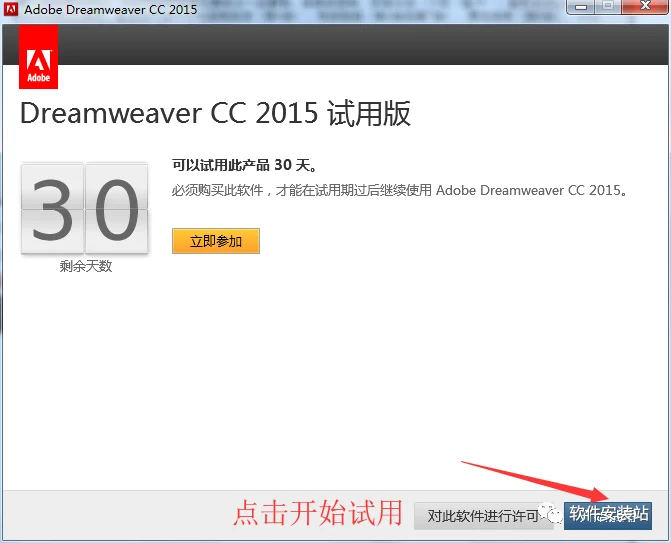Click the 对此软件进行许可 license button
Image resolution: width=671 pixels, height=543 pixels.
tap(484, 516)
